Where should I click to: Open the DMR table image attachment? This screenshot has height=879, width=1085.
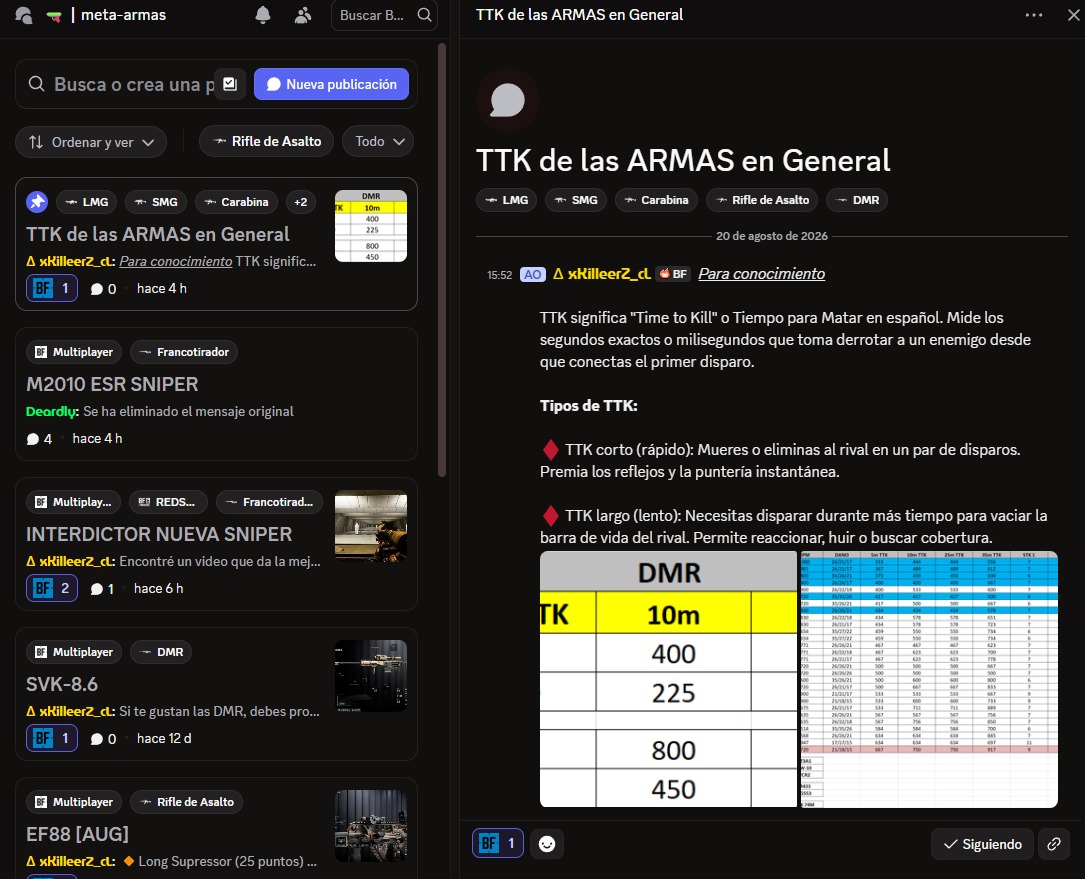[x=668, y=679]
